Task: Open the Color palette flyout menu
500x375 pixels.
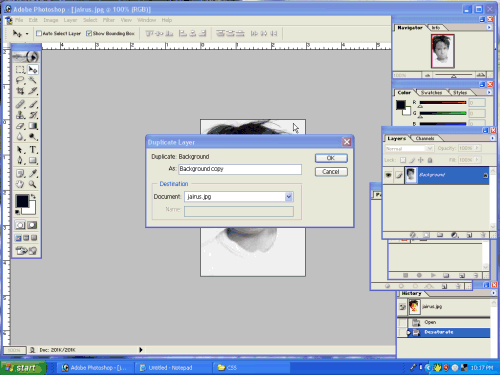Action: coord(489,92)
